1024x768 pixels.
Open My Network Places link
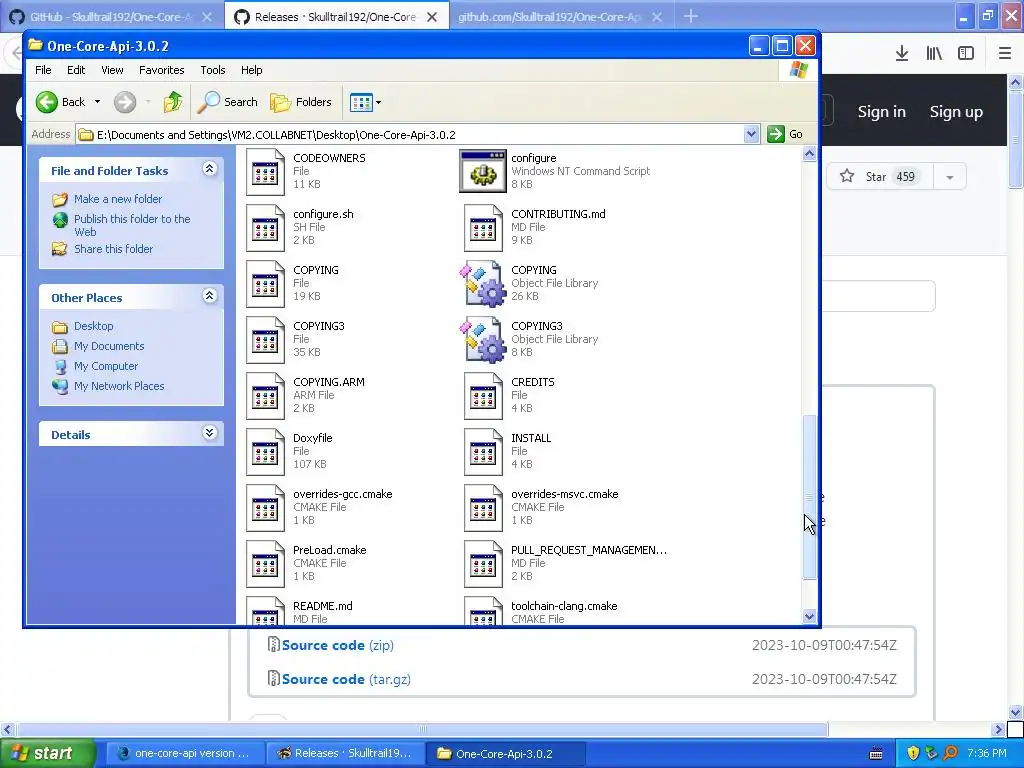(x=119, y=386)
